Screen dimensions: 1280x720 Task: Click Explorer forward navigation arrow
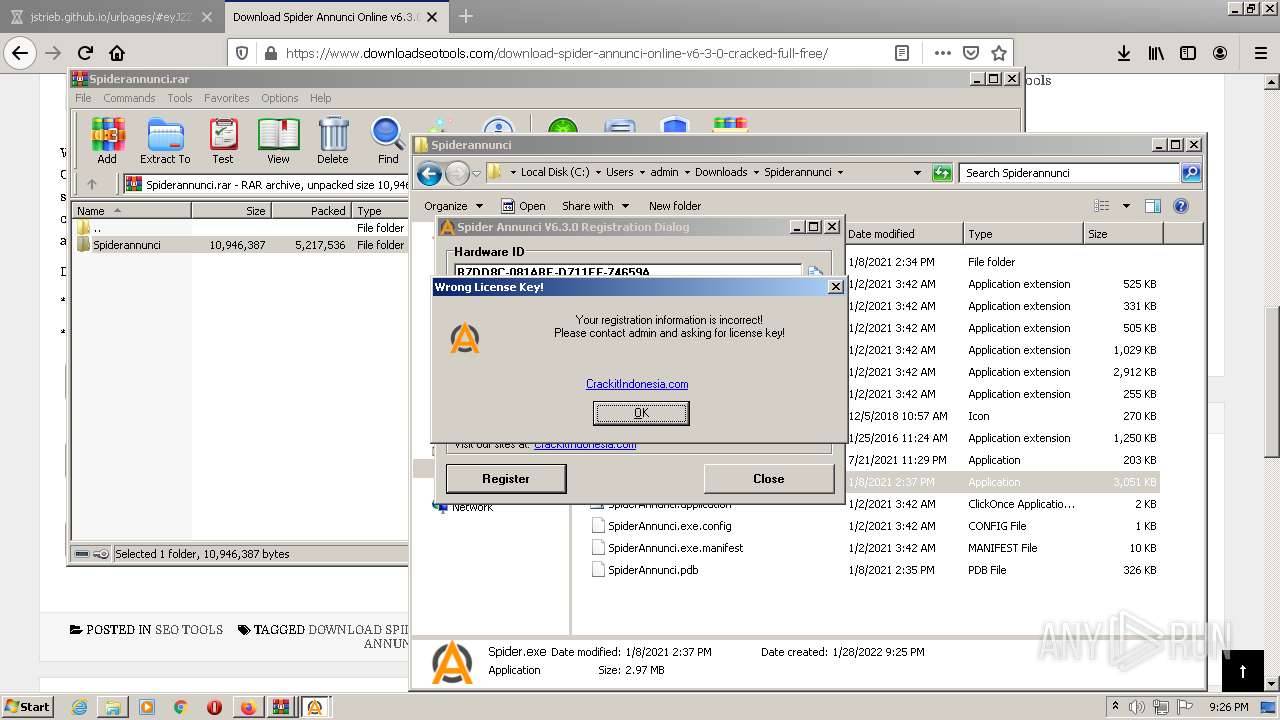(x=457, y=173)
